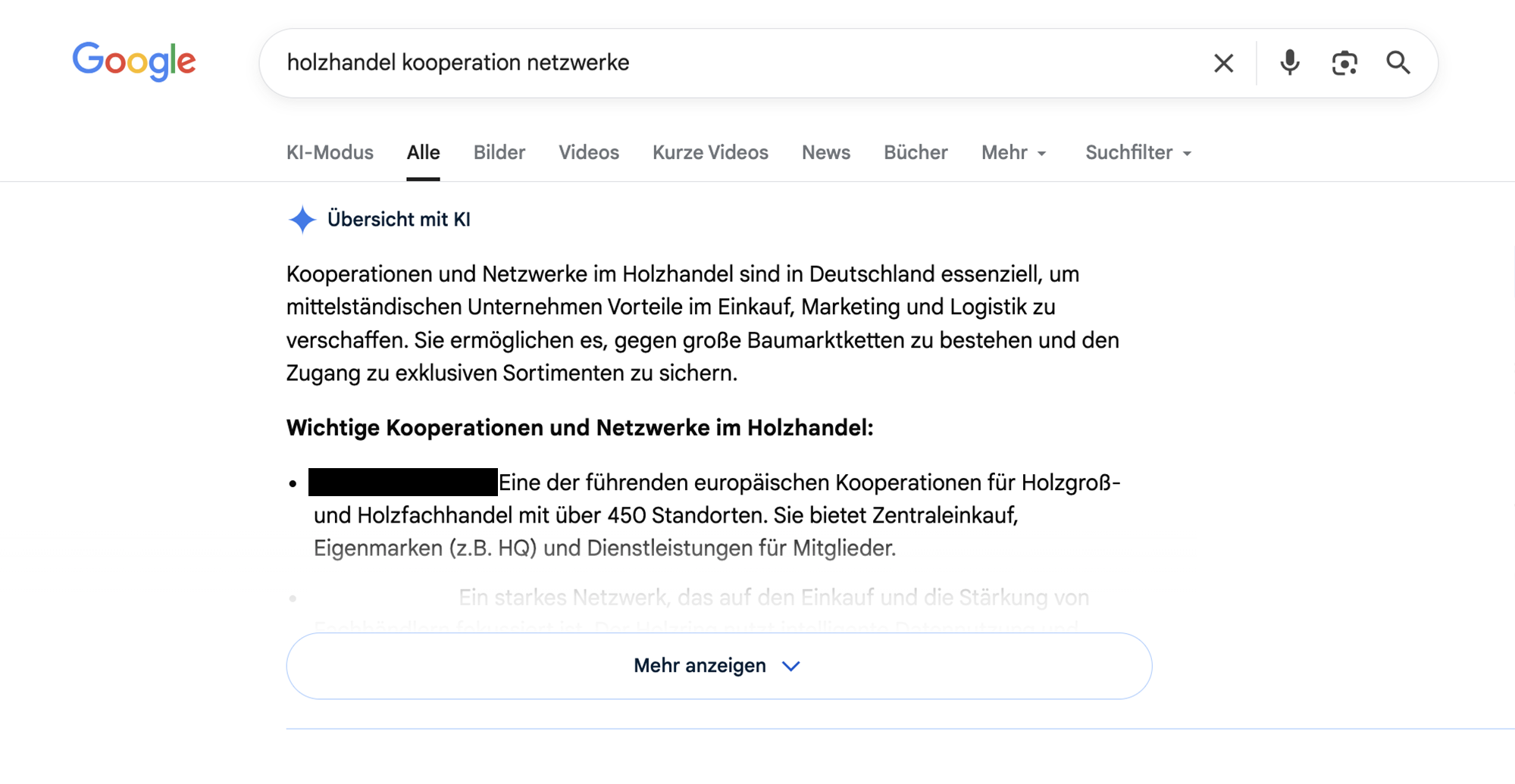Switch to the News tab
The height and width of the screenshot is (784, 1515).
(825, 153)
